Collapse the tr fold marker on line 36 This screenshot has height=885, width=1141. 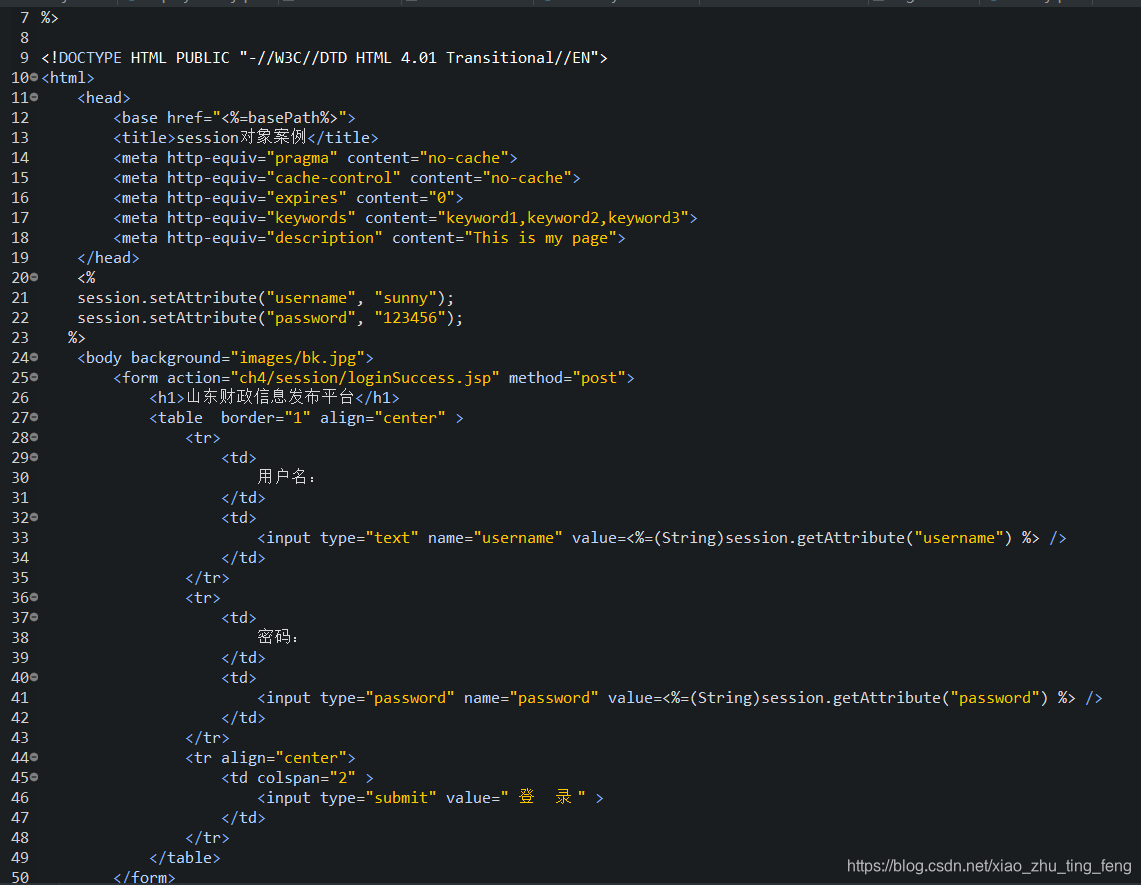34,598
